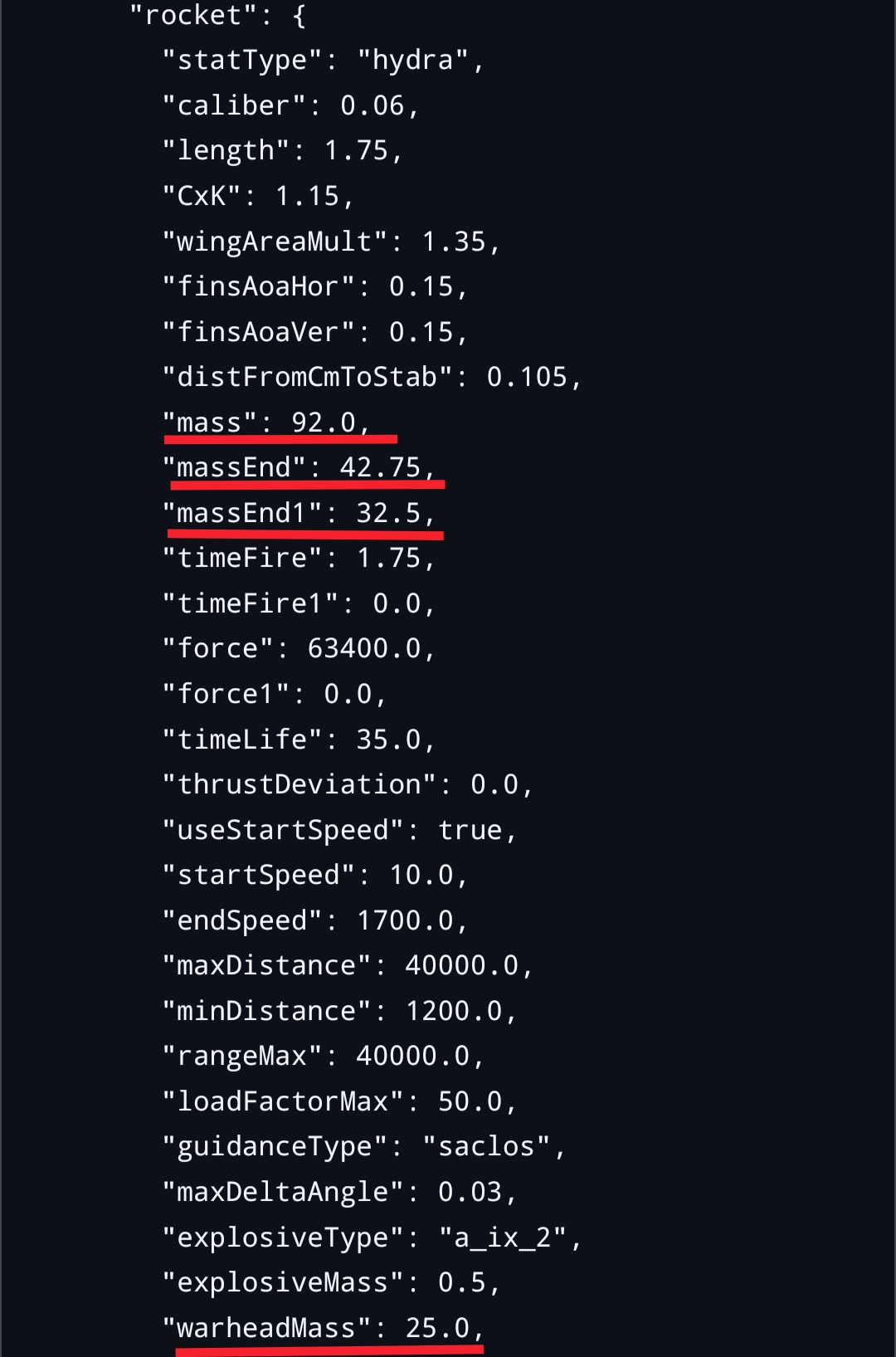Click the "finsAoaHor" key

click(259, 287)
